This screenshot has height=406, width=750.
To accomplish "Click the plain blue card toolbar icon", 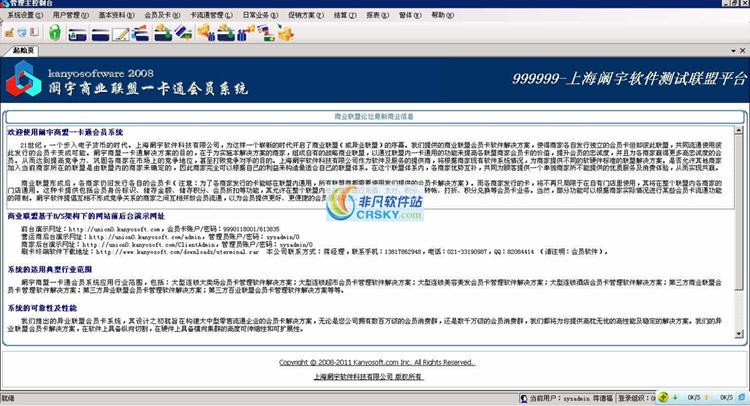I will [100, 34].
